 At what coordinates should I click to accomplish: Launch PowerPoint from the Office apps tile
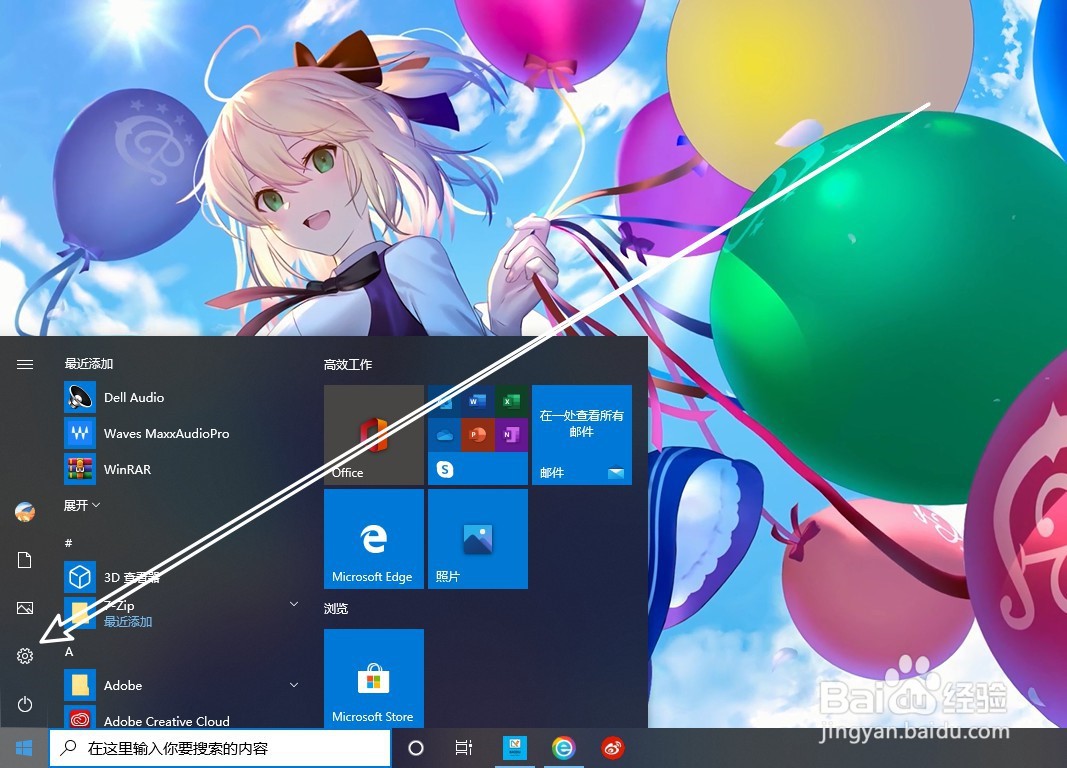coord(477,434)
